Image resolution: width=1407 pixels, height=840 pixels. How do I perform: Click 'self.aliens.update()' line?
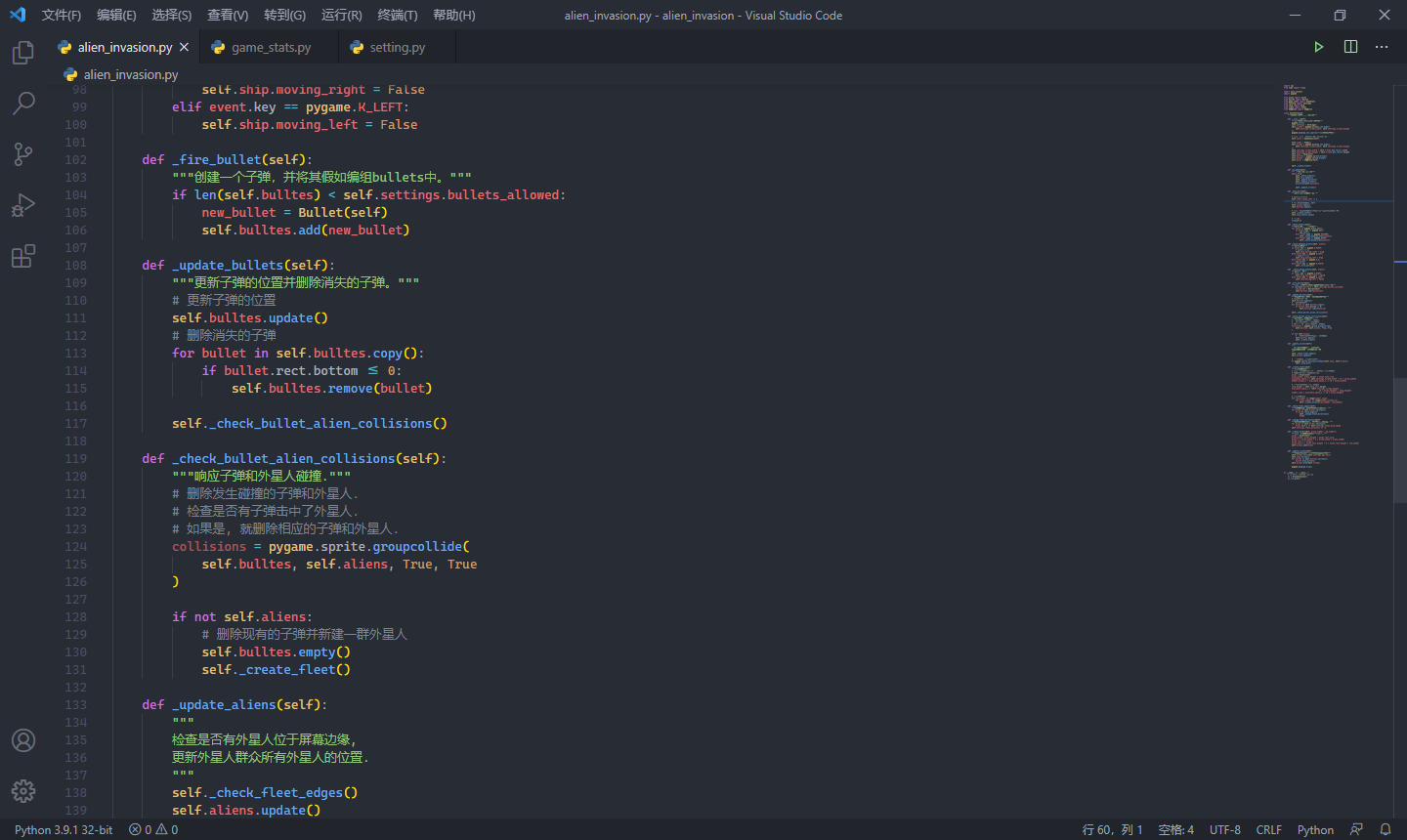click(x=246, y=810)
